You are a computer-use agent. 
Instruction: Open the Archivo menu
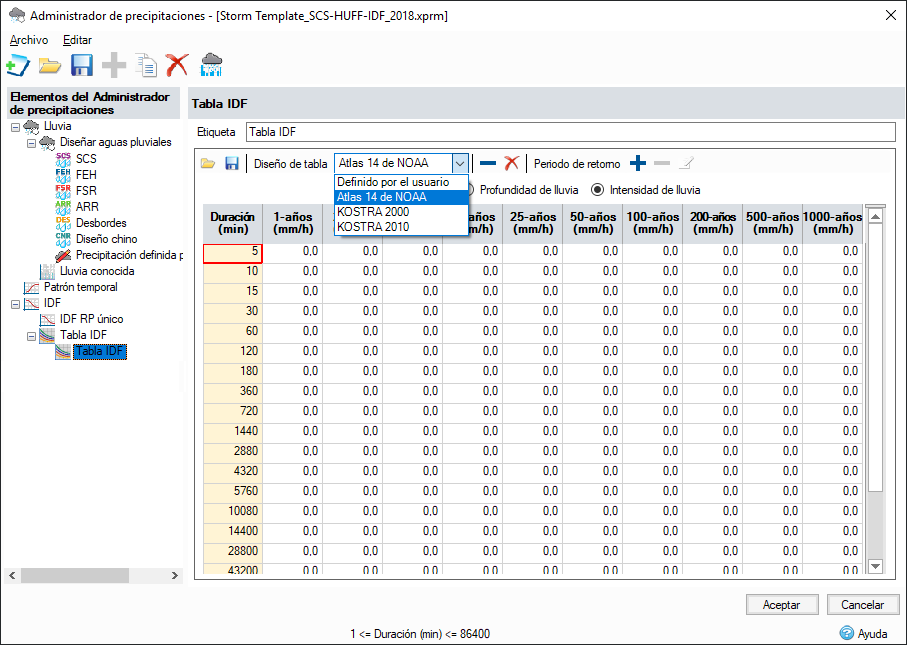point(29,40)
